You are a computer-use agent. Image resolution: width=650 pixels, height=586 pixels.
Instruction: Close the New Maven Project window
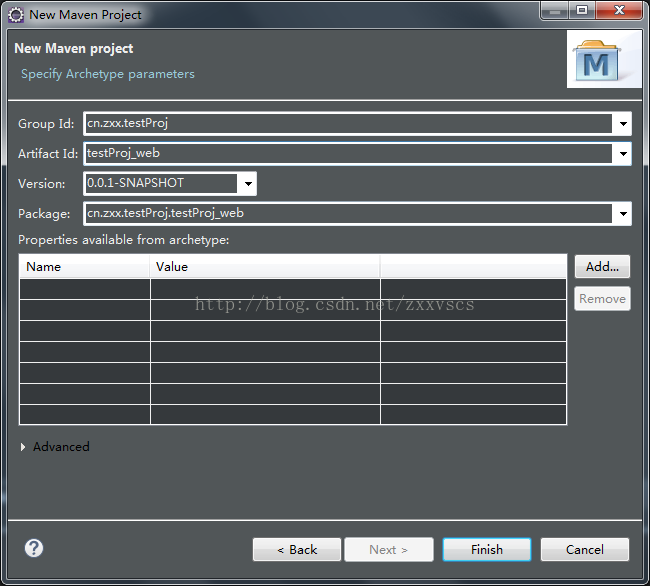tap(619, 10)
